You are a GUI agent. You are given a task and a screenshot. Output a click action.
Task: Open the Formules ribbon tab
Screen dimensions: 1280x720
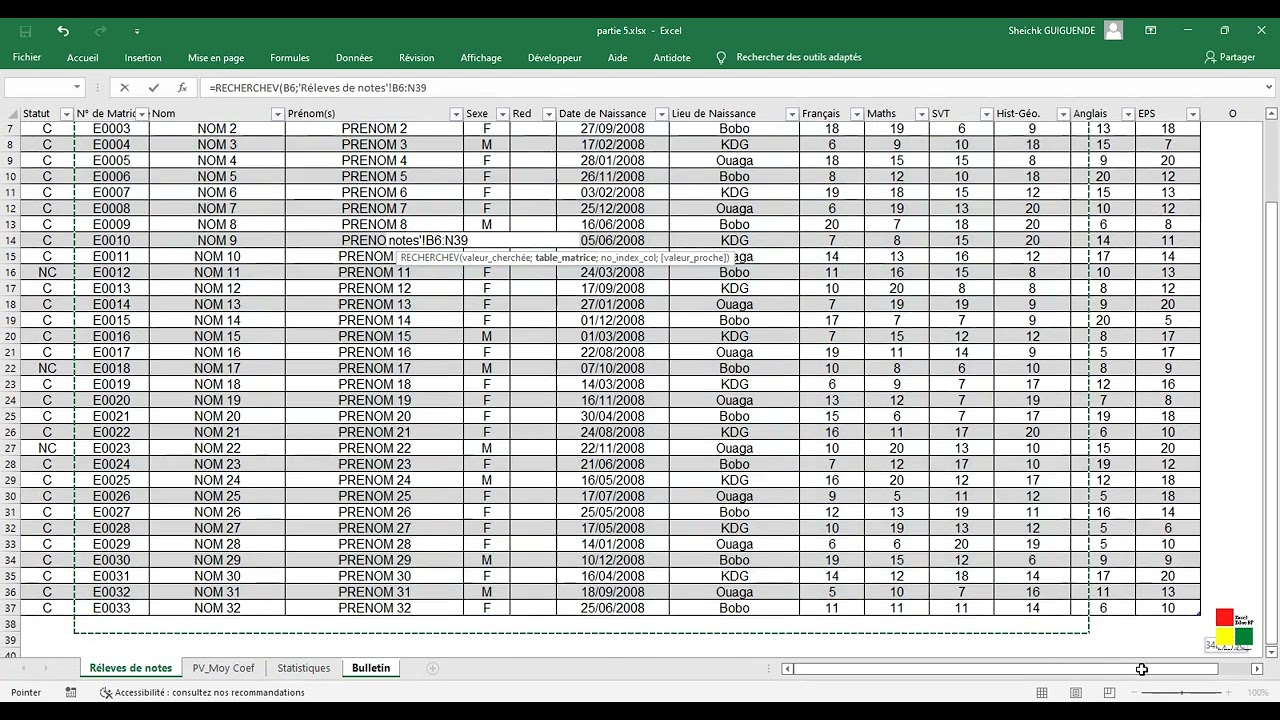tap(290, 57)
